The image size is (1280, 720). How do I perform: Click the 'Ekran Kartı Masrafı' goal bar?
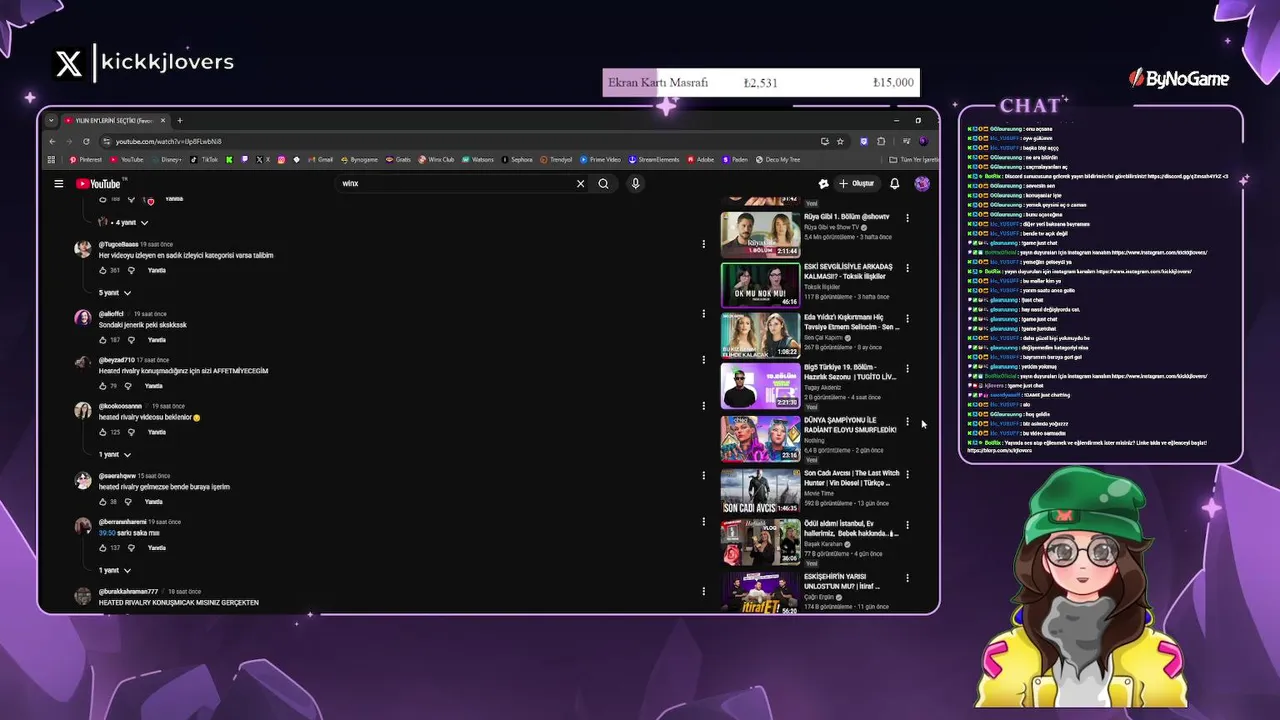tap(761, 82)
